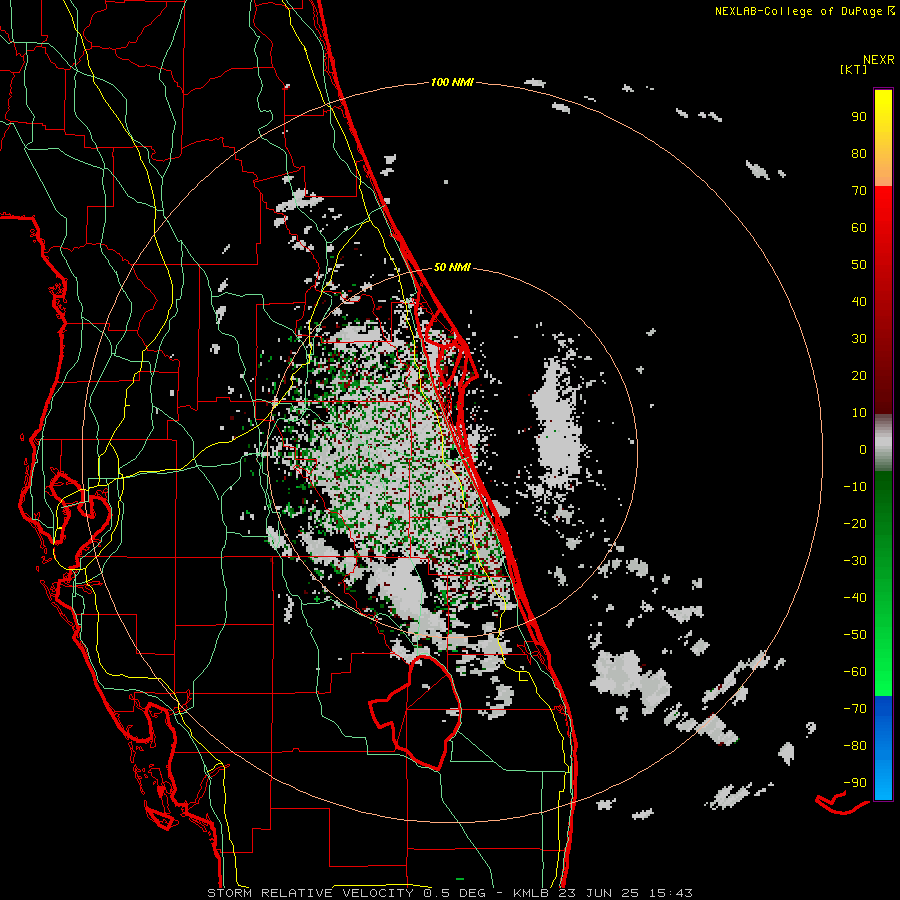Click the Lake Okeechobee outline on the map
900x900 pixels.
[416, 712]
